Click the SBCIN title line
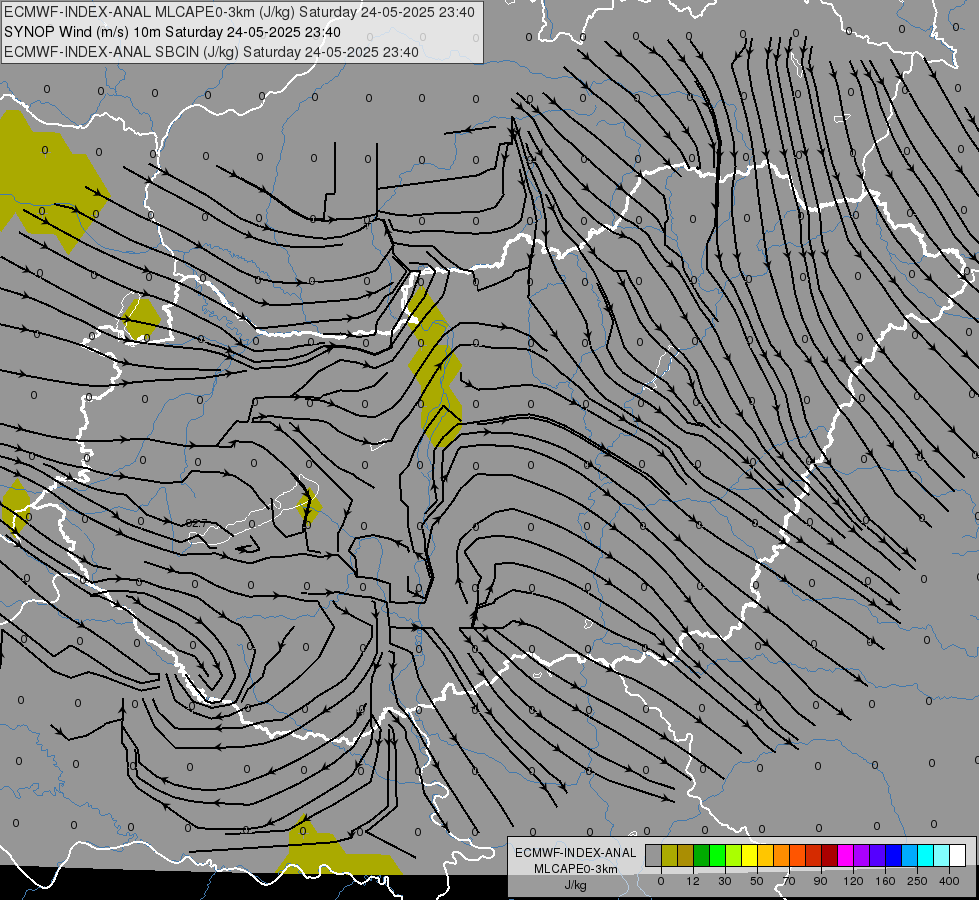This screenshot has width=979, height=900. 211,52
